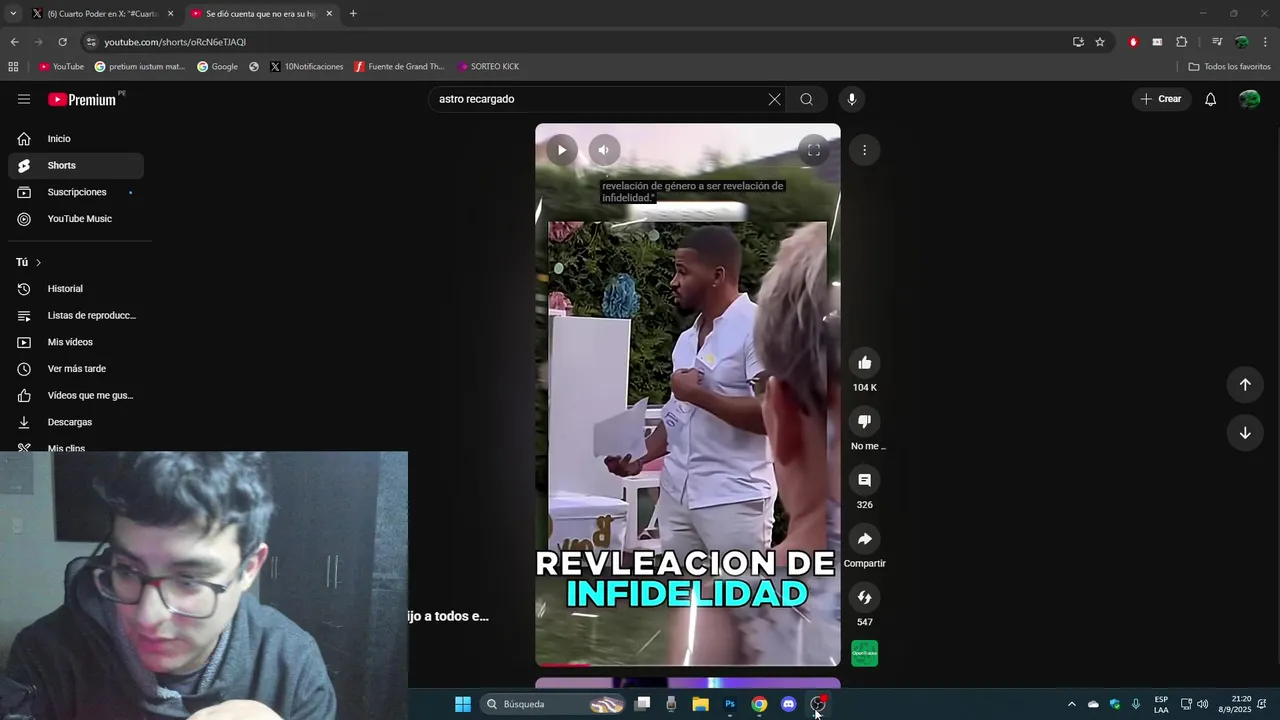
Task: Close the Cuarto Poder en X tab
Action: [170, 14]
